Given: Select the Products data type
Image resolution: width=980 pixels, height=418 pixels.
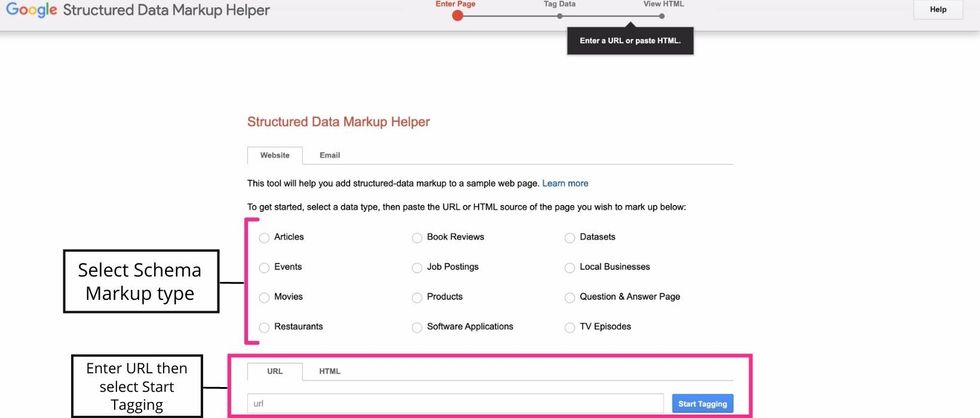Looking at the screenshot, I should (x=417, y=297).
